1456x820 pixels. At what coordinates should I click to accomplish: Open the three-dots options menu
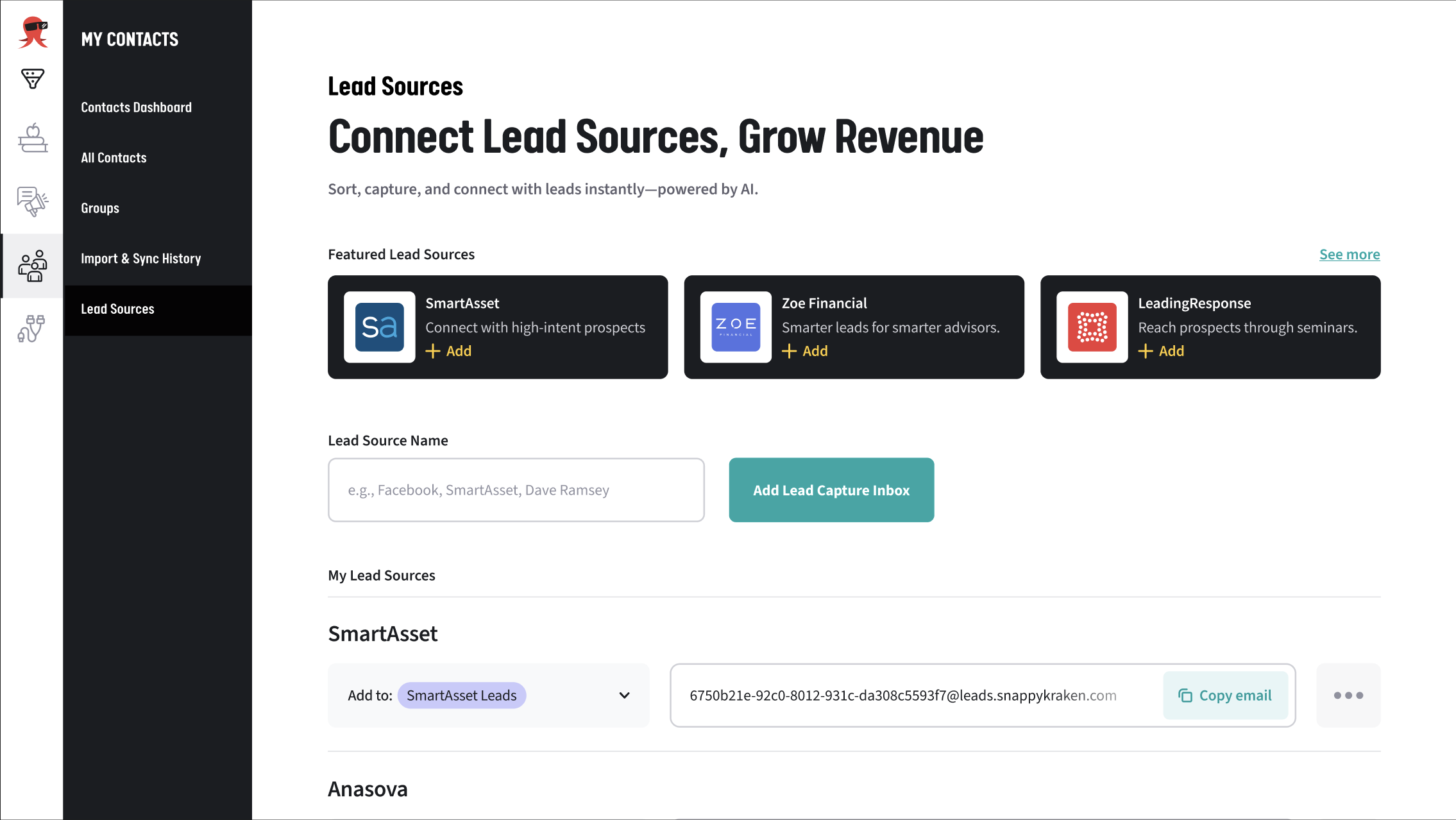[1348, 696]
